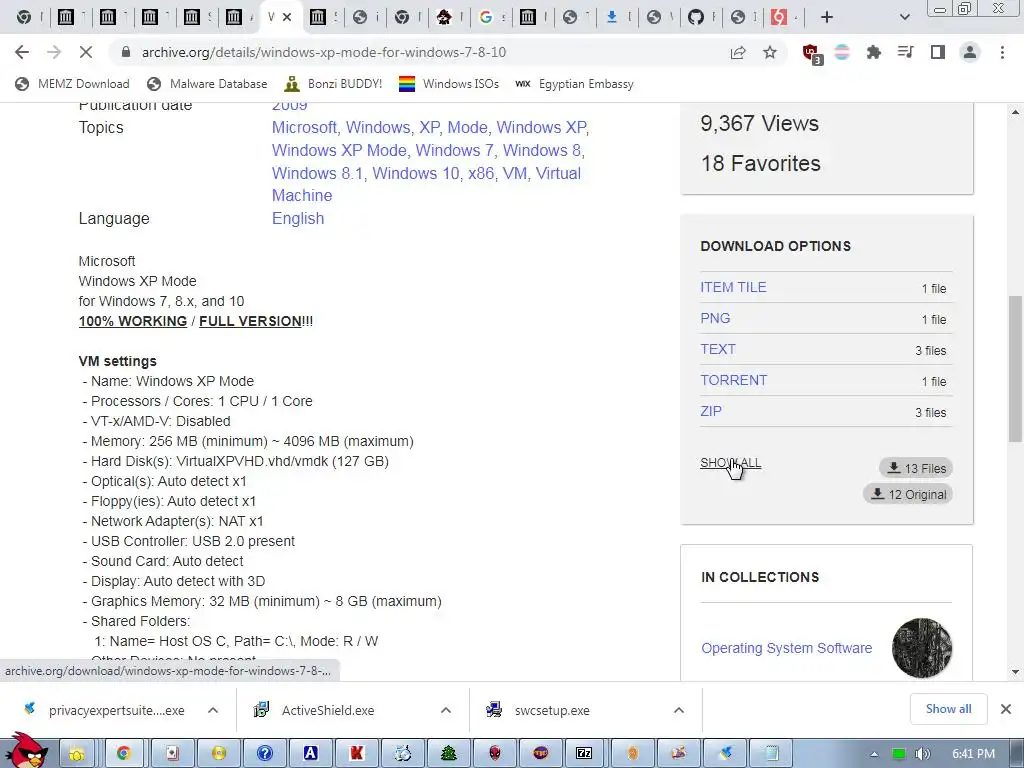Close the currently active tab
Screen dimensions: 1024x768
tap(287, 17)
